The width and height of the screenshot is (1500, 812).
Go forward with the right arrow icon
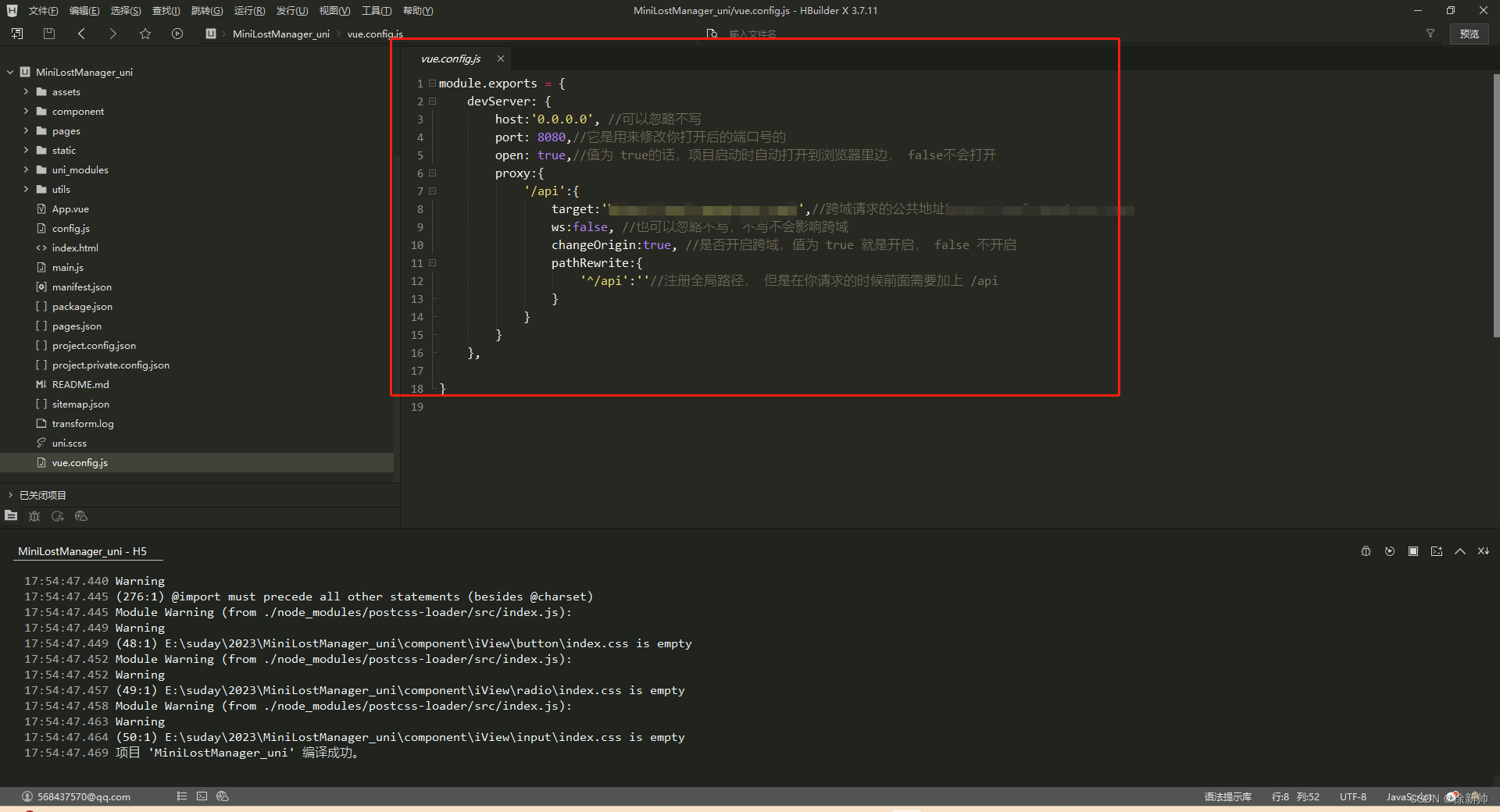coord(112,34)
